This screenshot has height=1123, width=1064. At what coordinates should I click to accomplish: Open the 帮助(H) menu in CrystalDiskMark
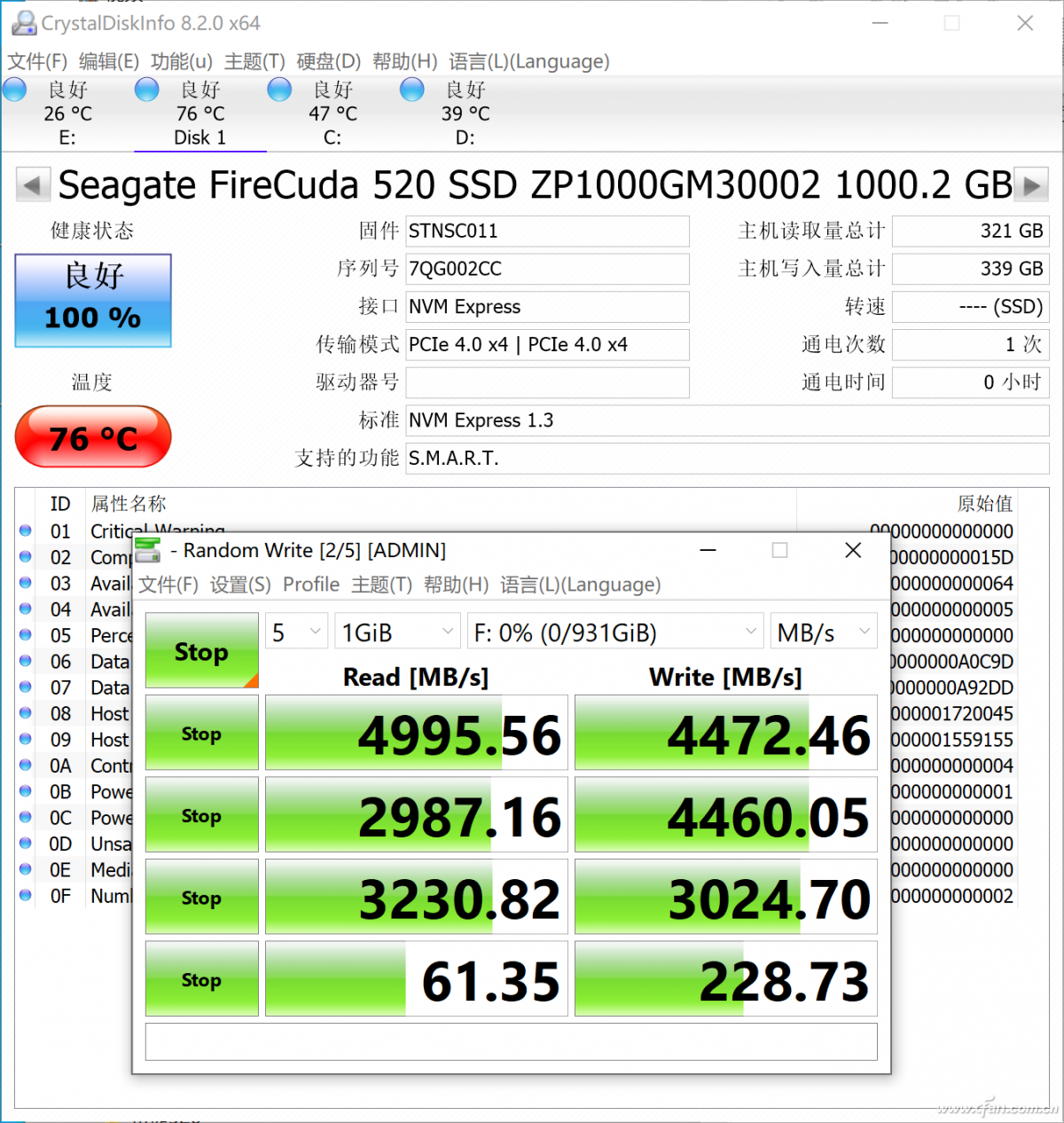pyautogui.click(x=457, y=585)
